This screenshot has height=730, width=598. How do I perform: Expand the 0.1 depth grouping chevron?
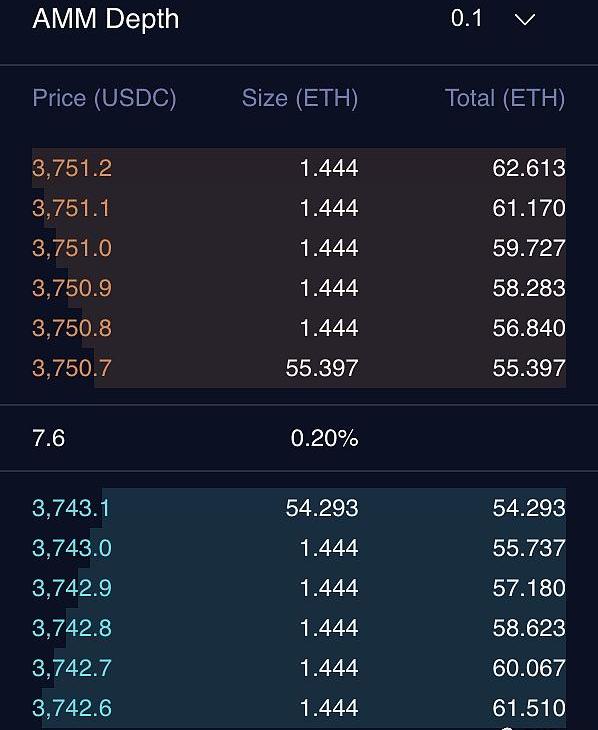tap(524, 20)
